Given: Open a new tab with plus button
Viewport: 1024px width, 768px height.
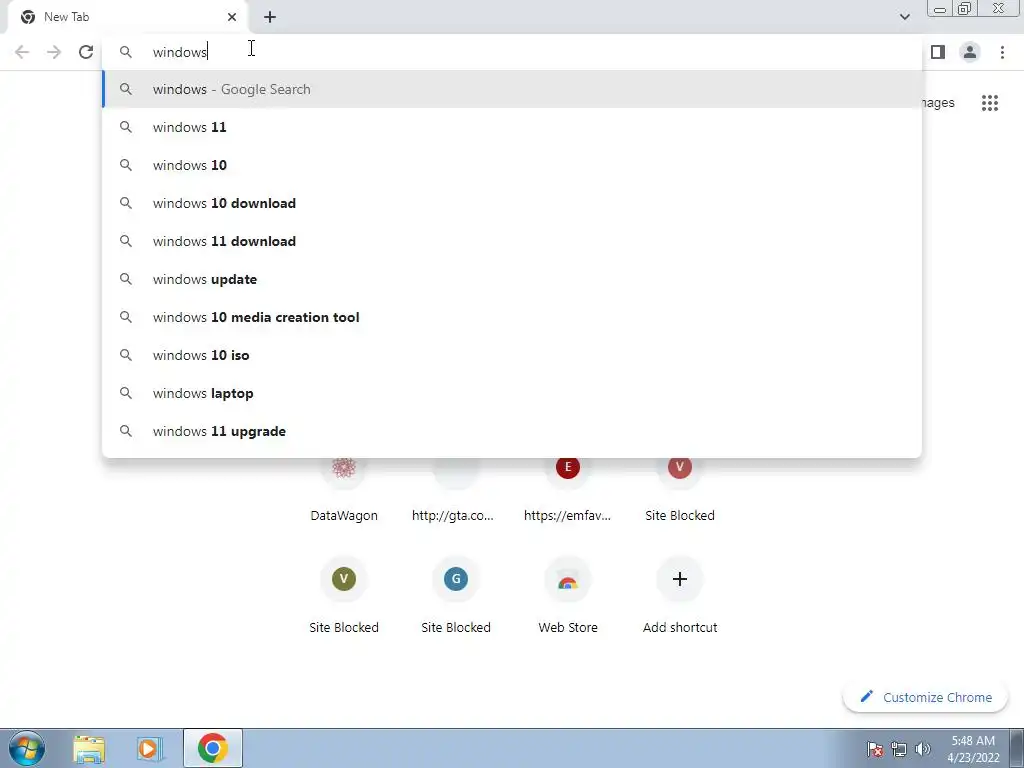Looking at the screenshot, I should [270, 17].
